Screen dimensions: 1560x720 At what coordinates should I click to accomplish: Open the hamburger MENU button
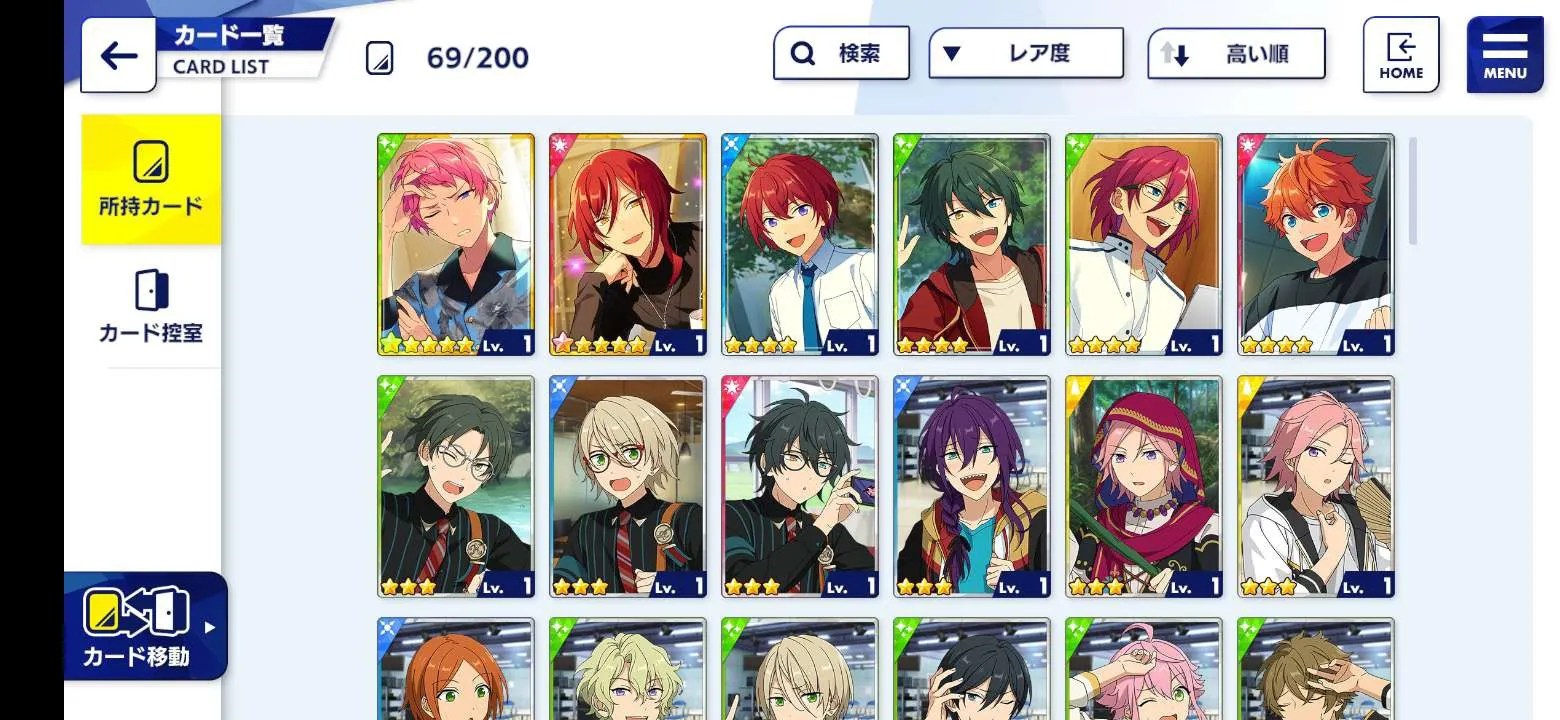(1505, 55)
